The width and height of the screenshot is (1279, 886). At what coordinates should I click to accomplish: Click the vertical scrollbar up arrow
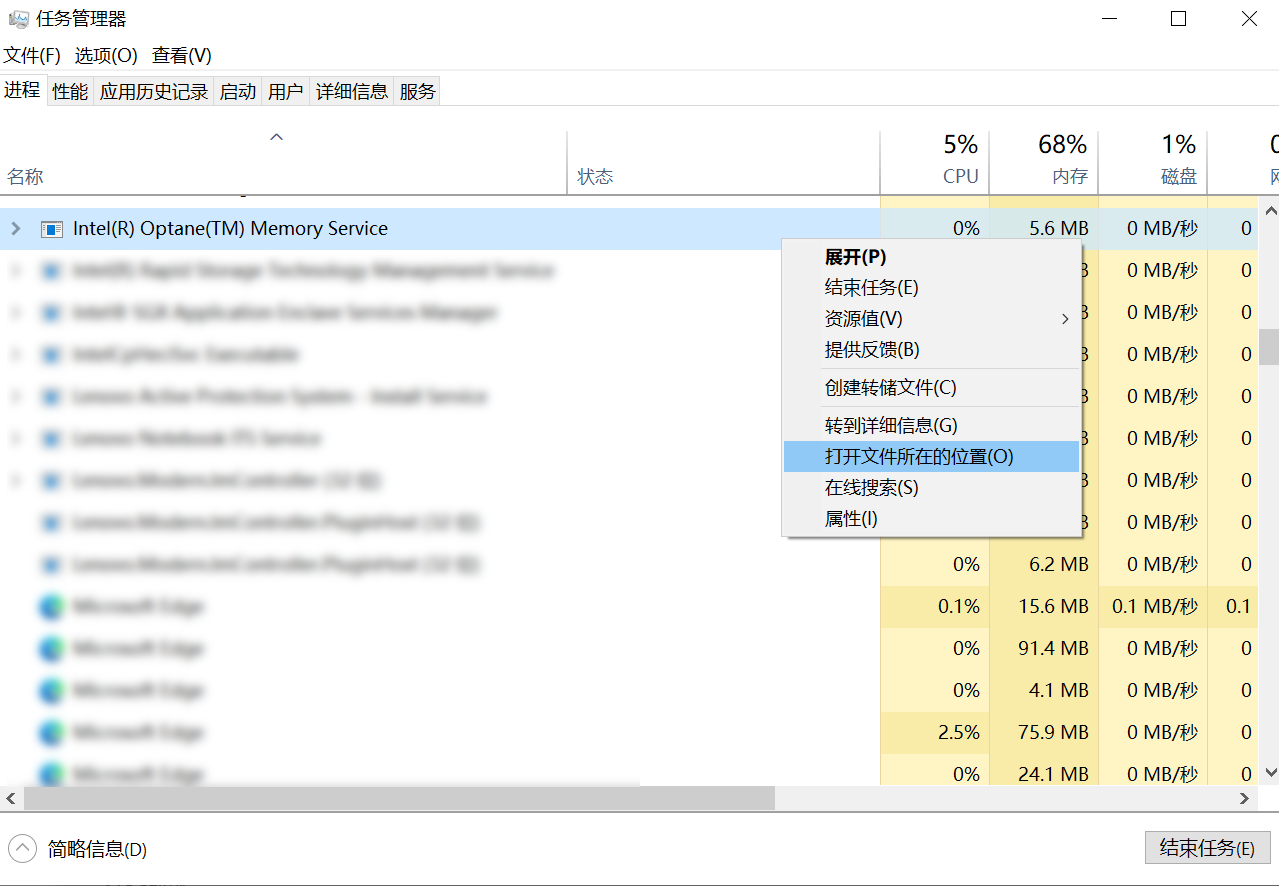(x=1269, y=211)
